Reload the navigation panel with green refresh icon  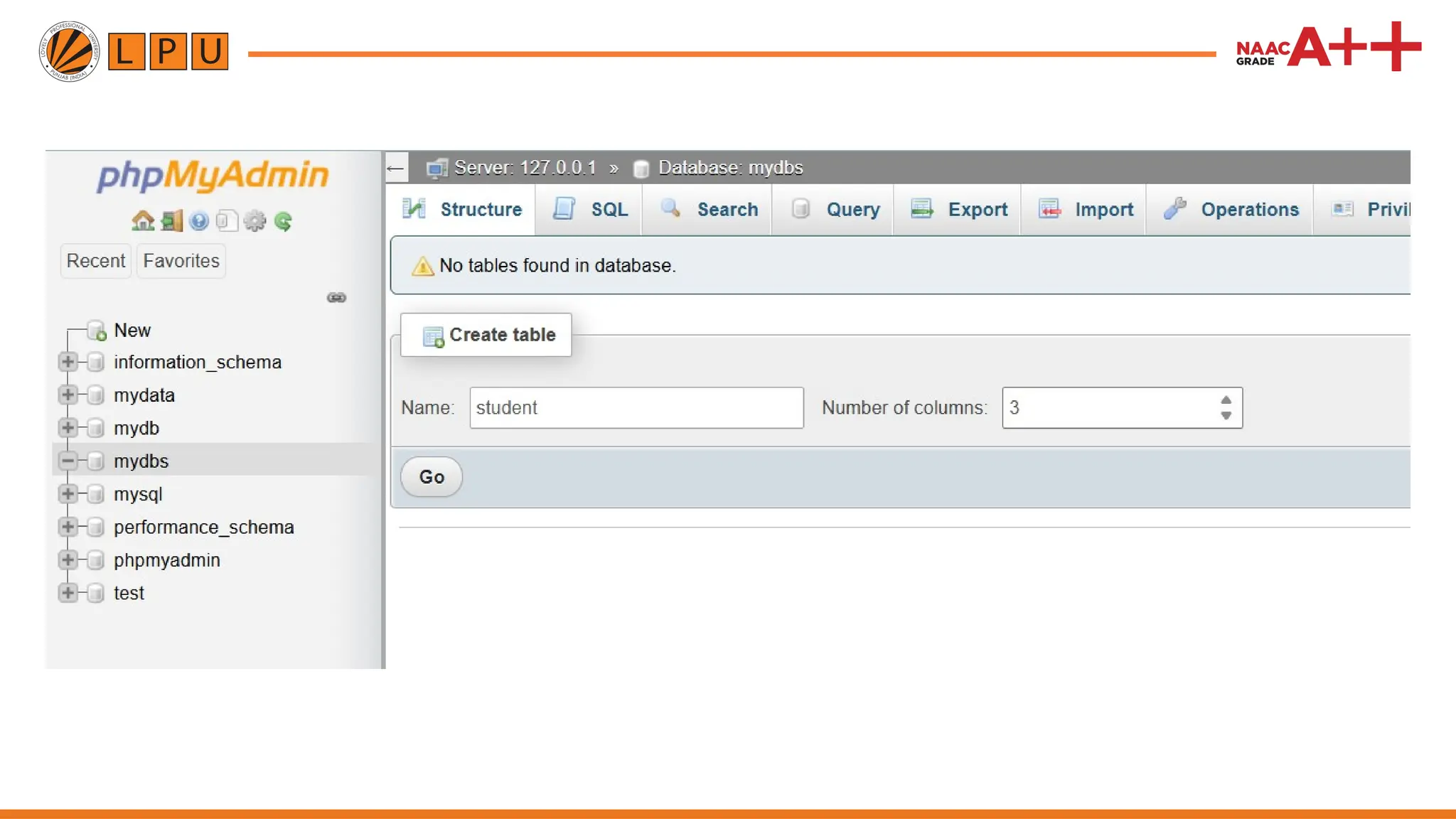click(283, 222)
